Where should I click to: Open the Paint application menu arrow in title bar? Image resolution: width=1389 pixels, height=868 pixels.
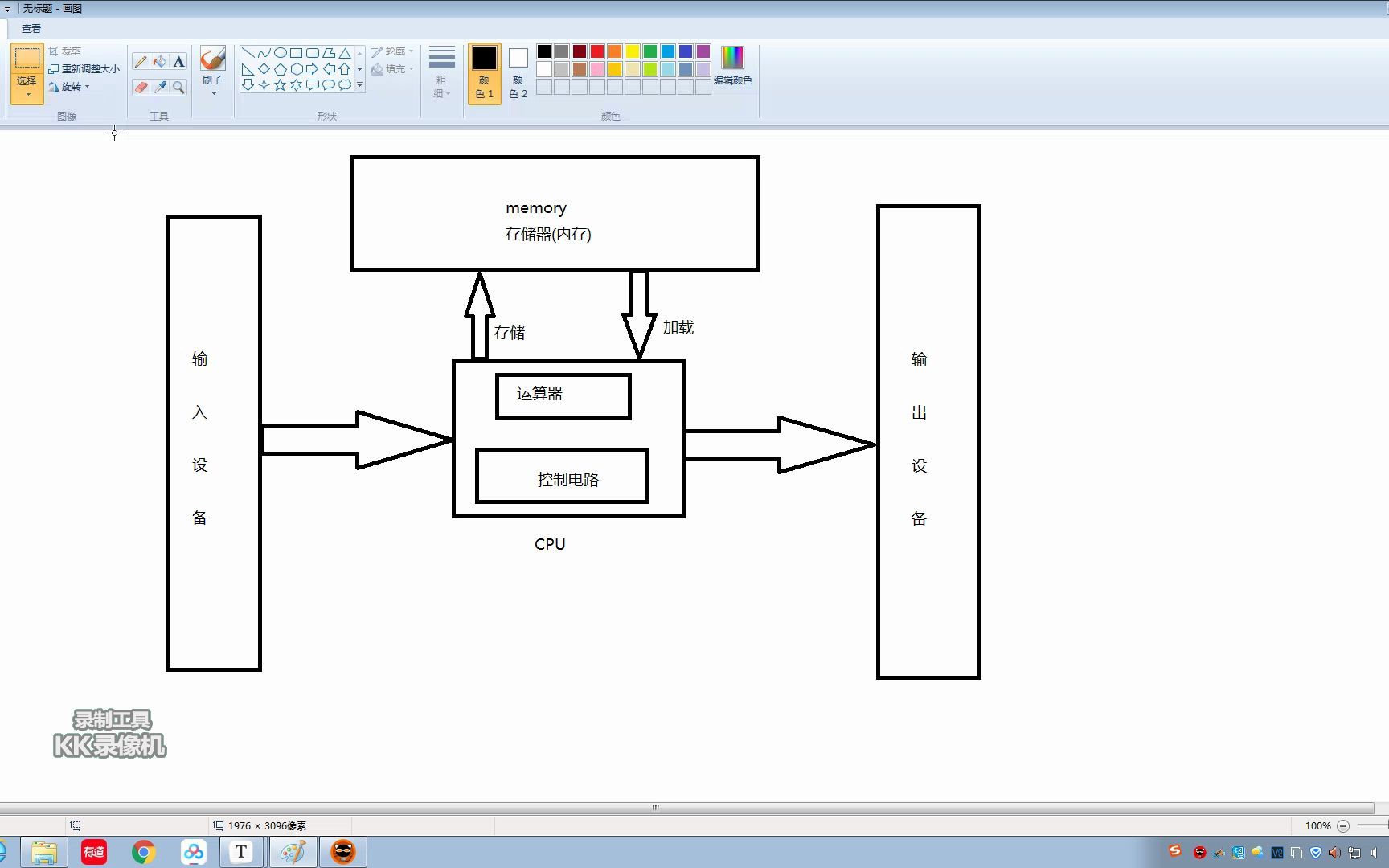click(x=7, y=9)
